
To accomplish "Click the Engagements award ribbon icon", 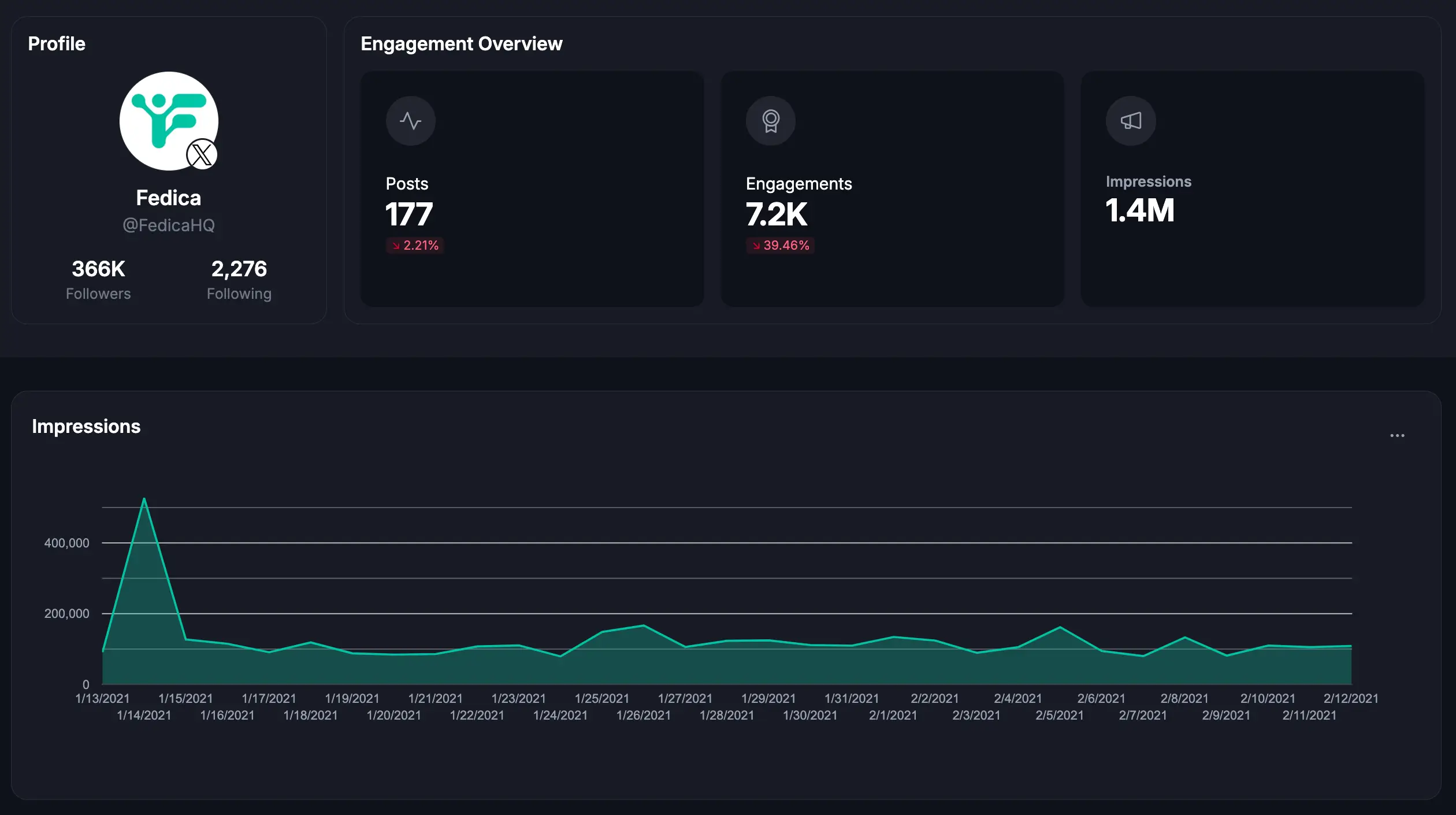I will [x=770, y=121].
